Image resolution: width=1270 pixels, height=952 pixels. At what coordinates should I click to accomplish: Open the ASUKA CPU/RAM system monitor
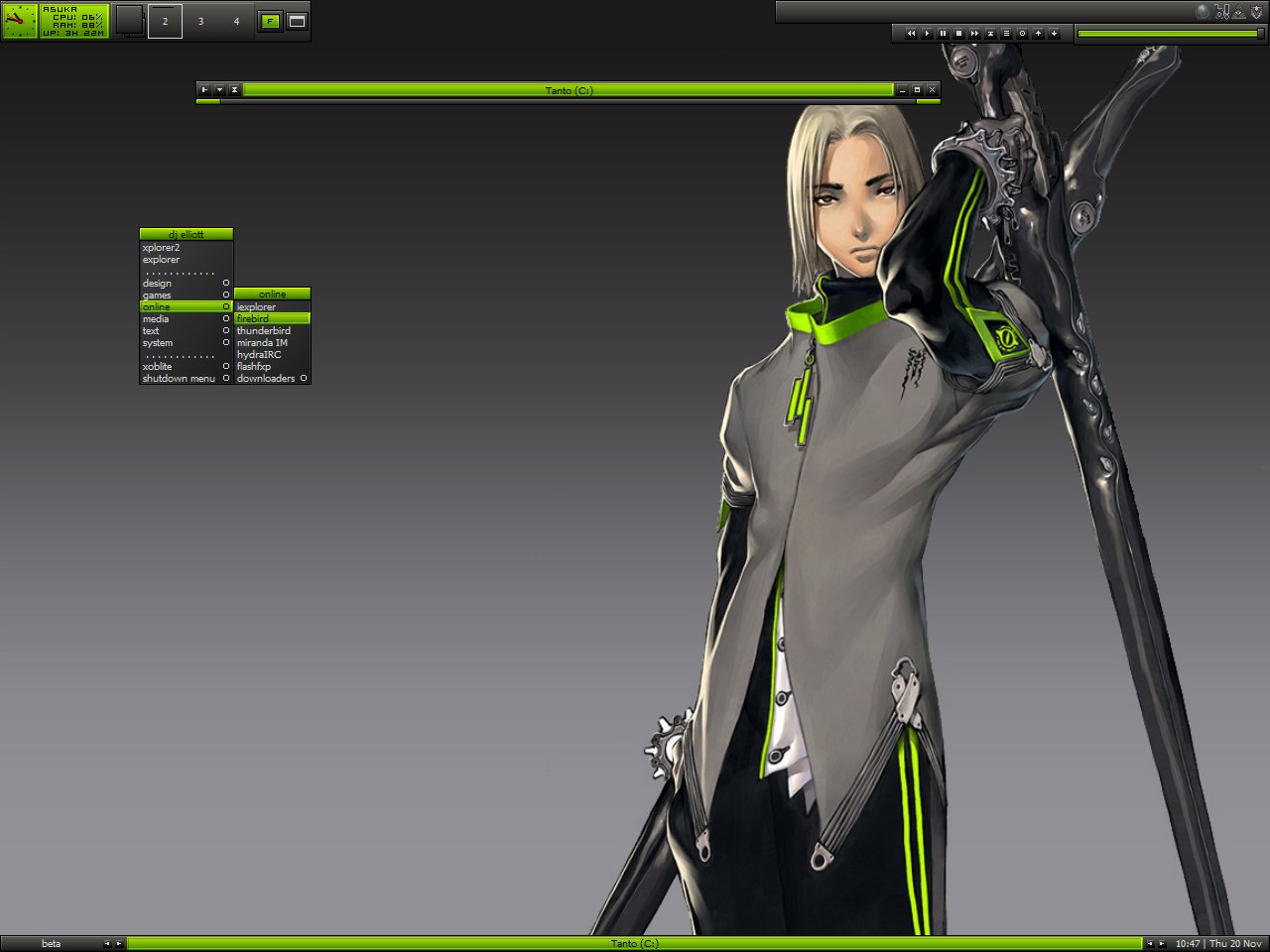click(x=74, y=21)
